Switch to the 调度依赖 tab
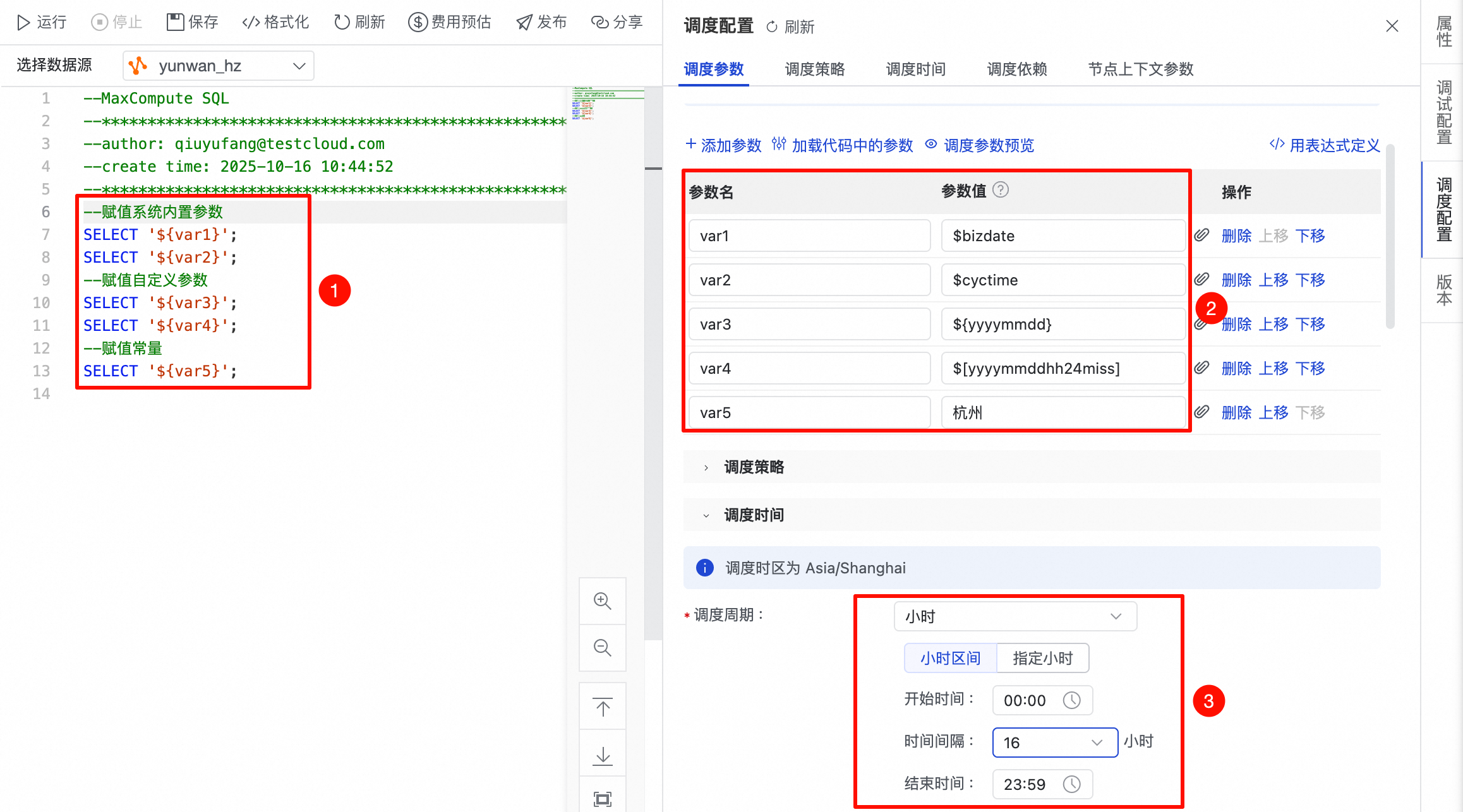The width and height of the screenshot is (1463, 812). (x=1016, y=69)
